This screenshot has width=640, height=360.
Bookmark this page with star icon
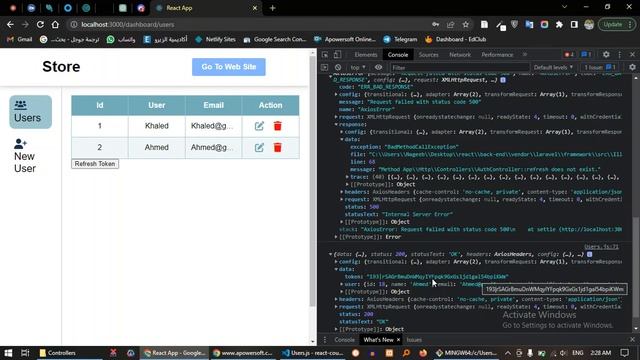point(466,24)
